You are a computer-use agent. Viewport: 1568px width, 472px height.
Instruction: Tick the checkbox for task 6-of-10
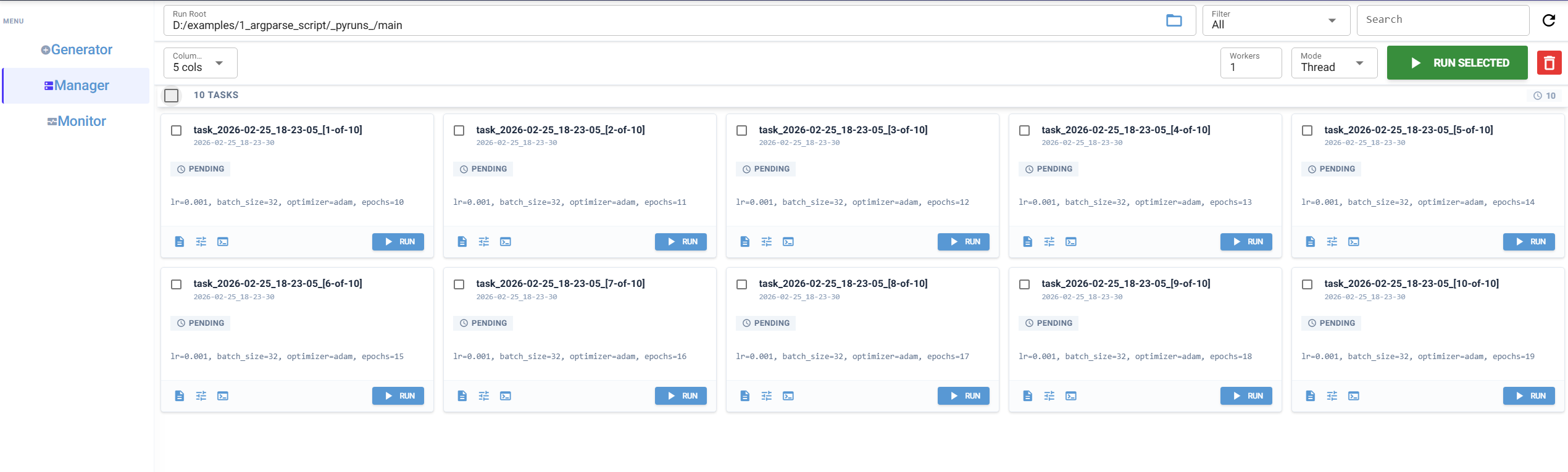[x=177, y=284]
